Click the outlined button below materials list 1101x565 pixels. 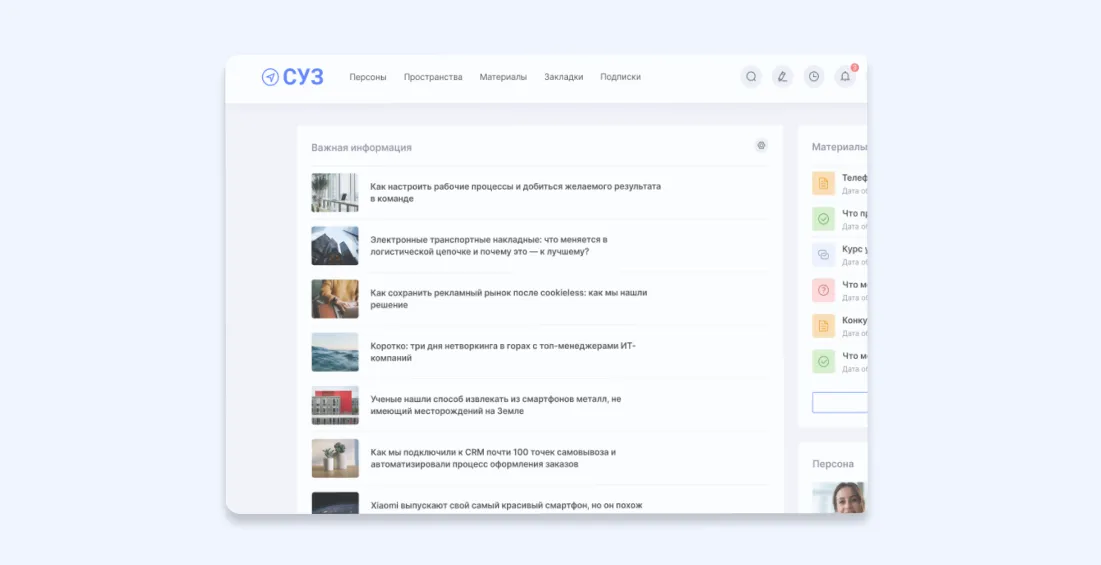click(839, 403)
